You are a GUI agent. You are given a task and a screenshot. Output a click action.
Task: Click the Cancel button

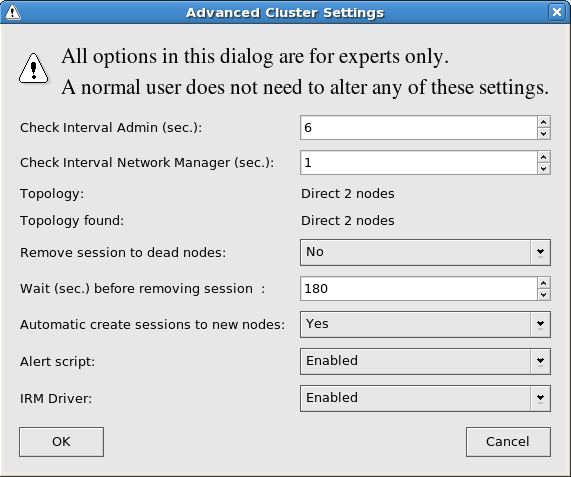508,442
